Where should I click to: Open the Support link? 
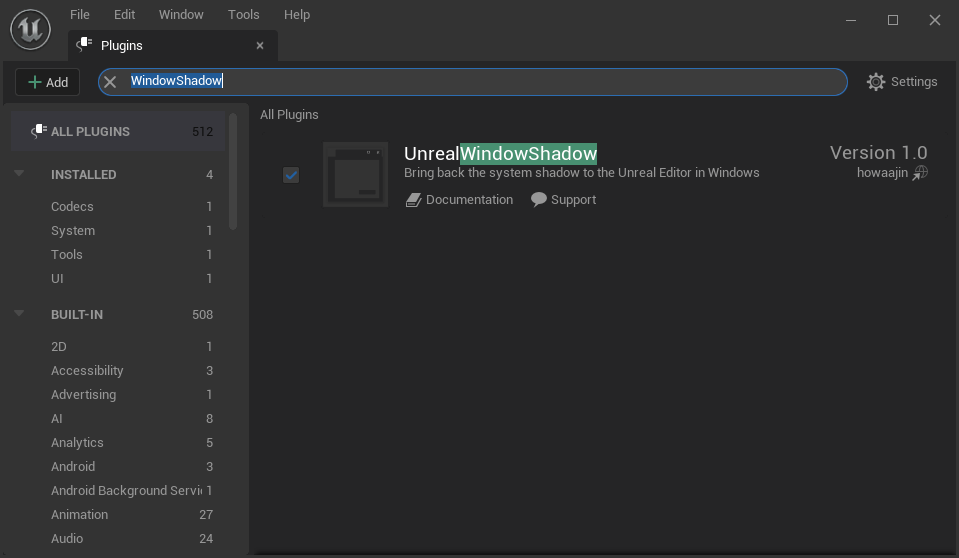click(x=573, y=199)
